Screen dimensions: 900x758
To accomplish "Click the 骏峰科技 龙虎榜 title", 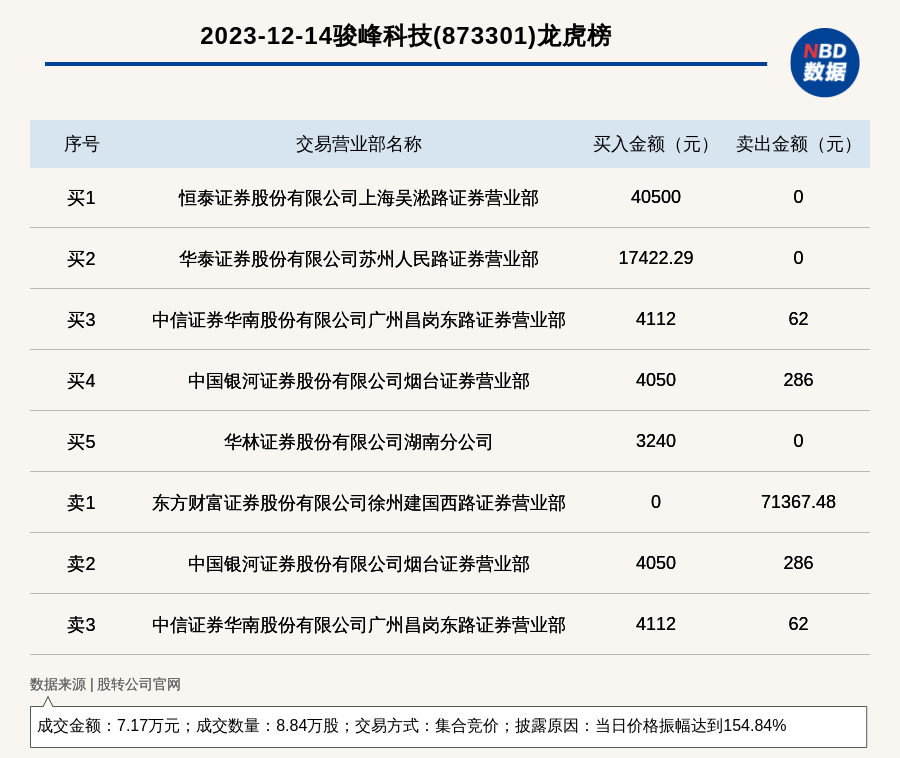I will click(x=405, y=36).
